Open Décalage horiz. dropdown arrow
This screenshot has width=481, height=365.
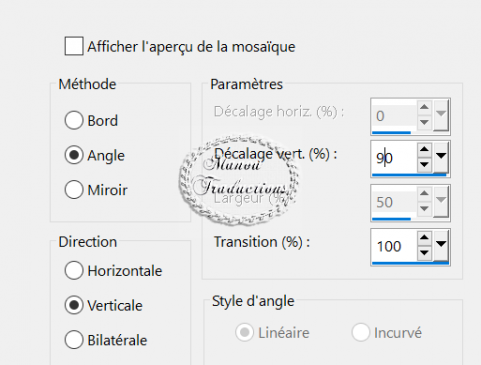point(441,114)
